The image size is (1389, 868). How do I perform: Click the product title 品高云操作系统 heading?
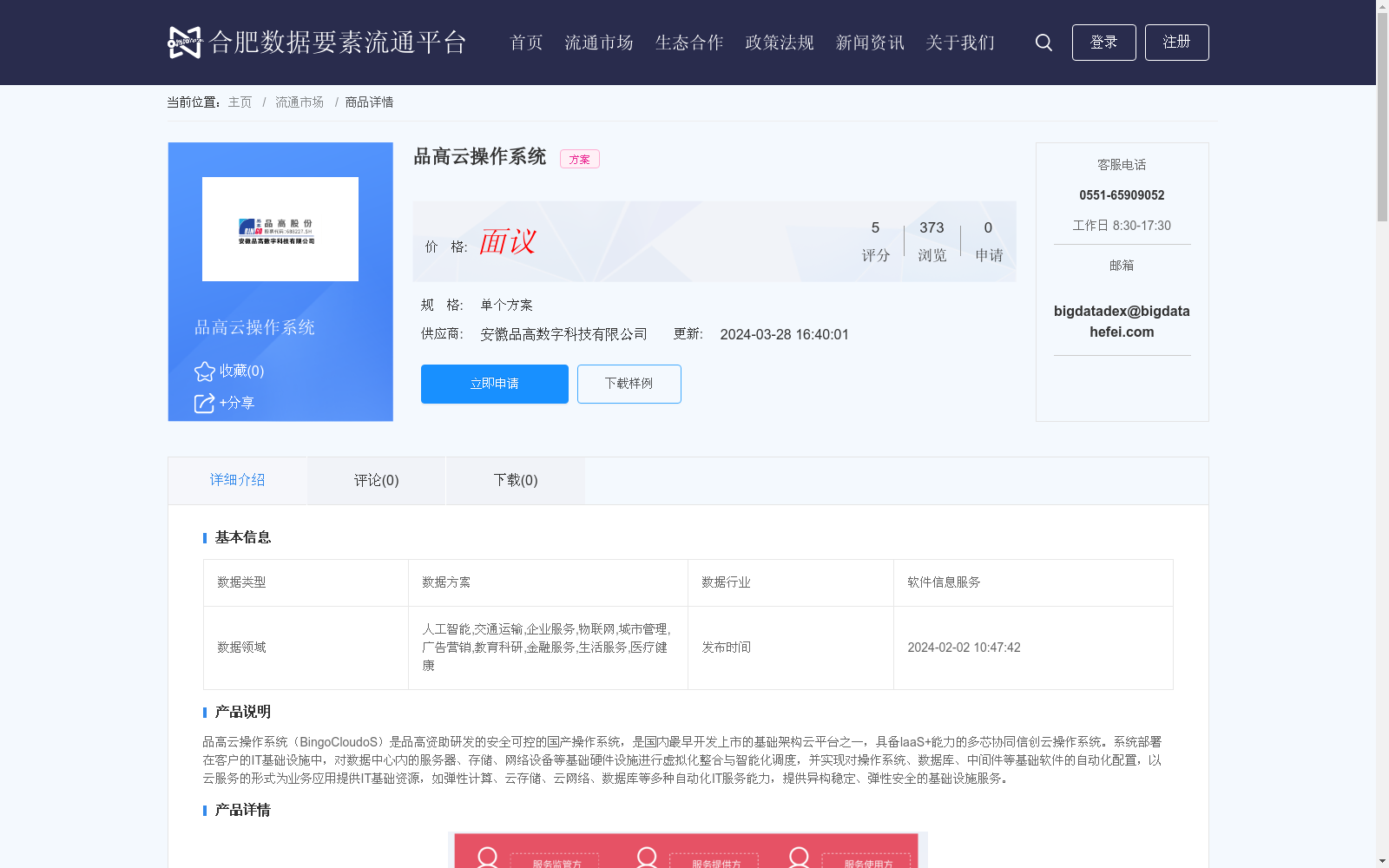coord(480,156)
